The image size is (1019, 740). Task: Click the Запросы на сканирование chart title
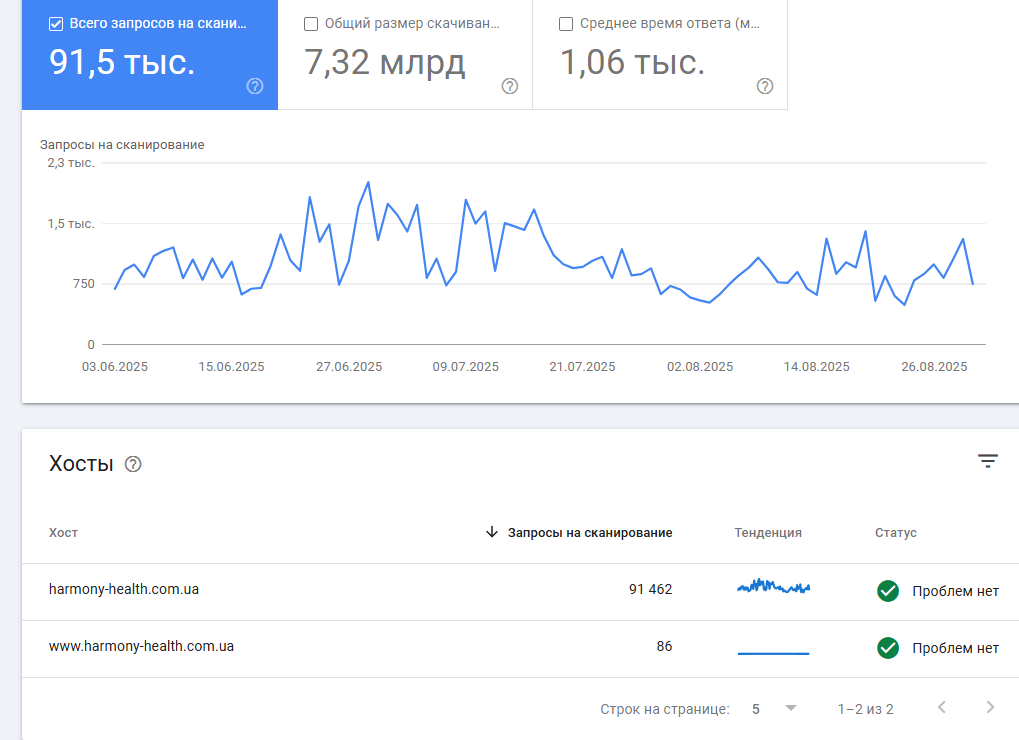(x=122, y=145)
